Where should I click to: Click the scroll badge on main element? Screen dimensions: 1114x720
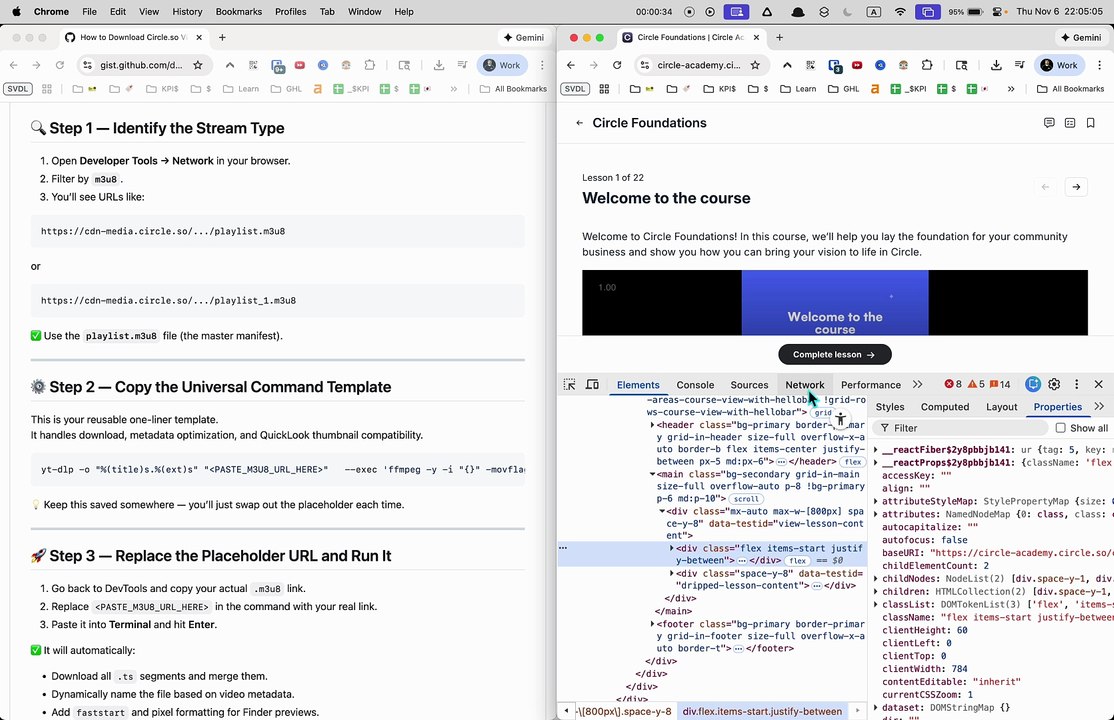coord(746,499)
